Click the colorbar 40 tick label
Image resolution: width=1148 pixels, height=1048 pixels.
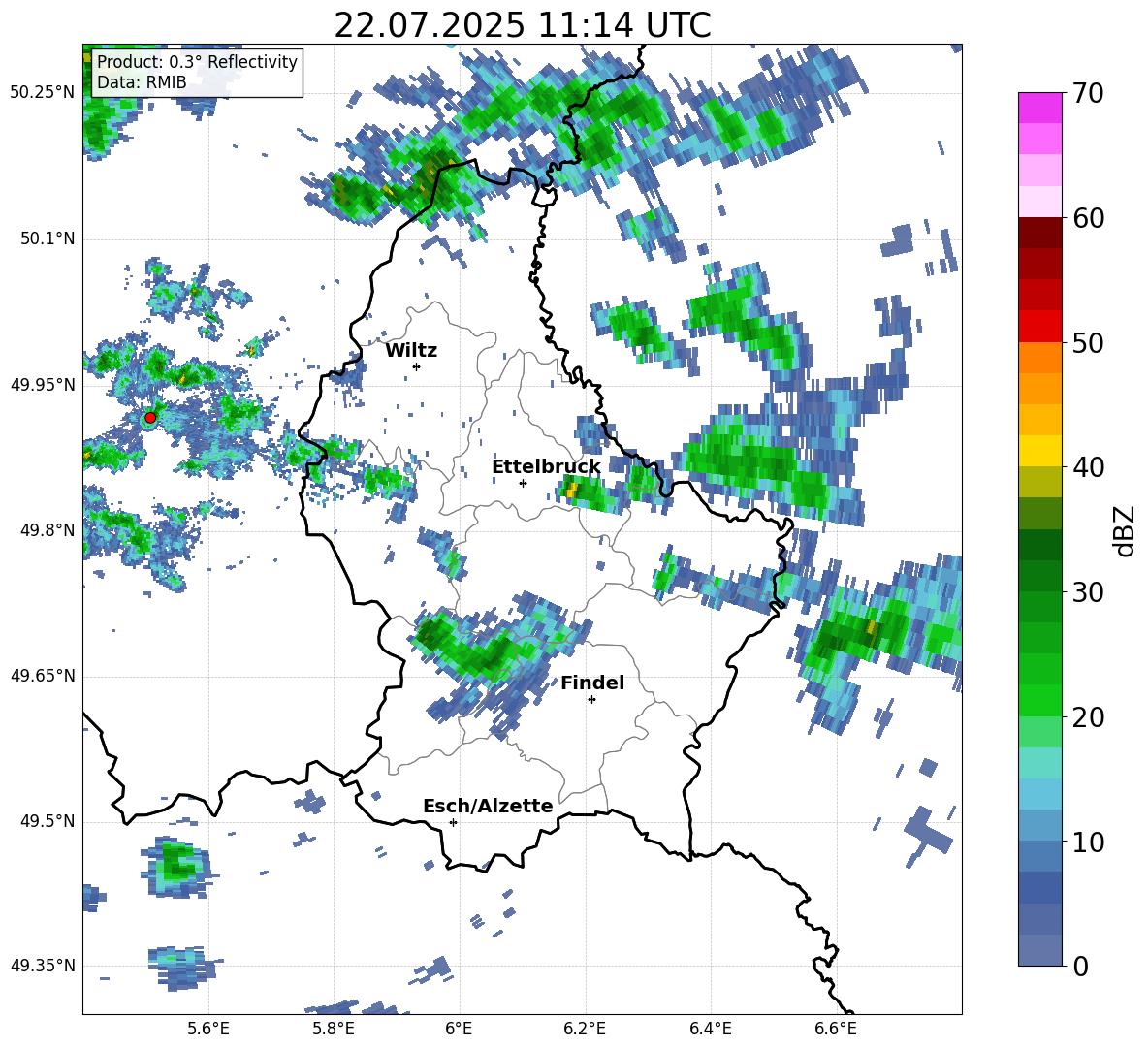pyautogui.click(x=1088, y=467)
